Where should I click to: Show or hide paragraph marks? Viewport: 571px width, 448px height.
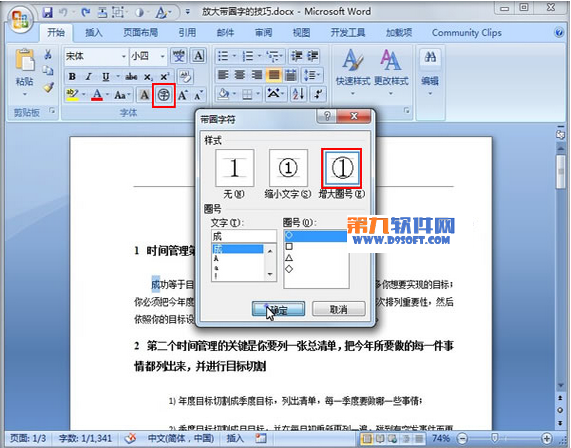(318, 95)
